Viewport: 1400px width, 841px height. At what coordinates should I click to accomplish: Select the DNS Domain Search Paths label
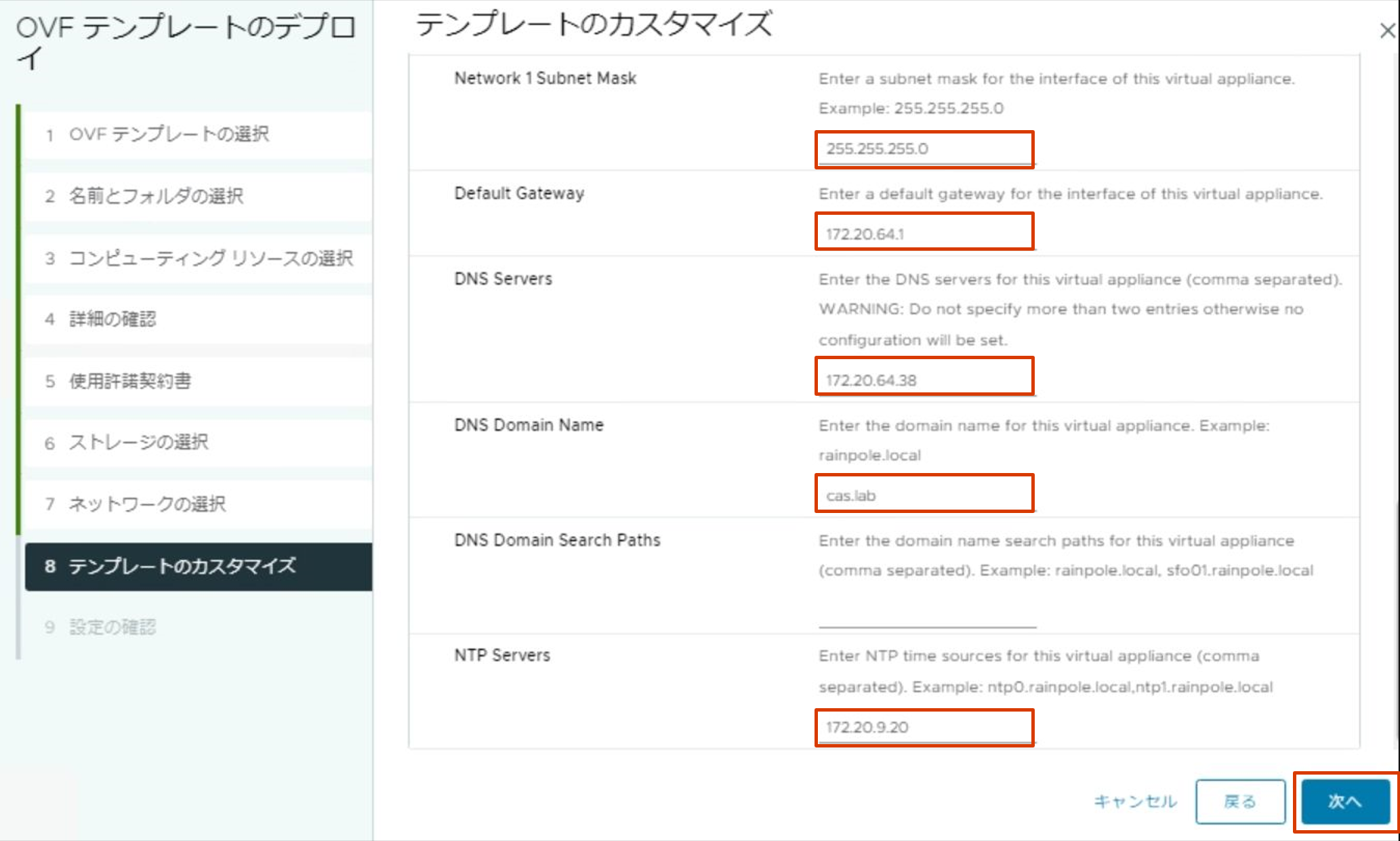pyautogui.click(x=557, y=541)
